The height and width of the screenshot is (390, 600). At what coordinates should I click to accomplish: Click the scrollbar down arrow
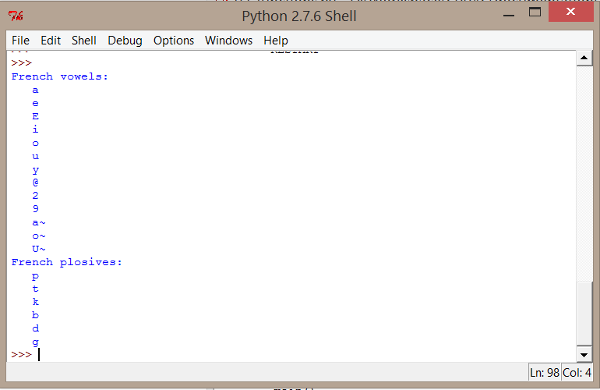(584, 355)
